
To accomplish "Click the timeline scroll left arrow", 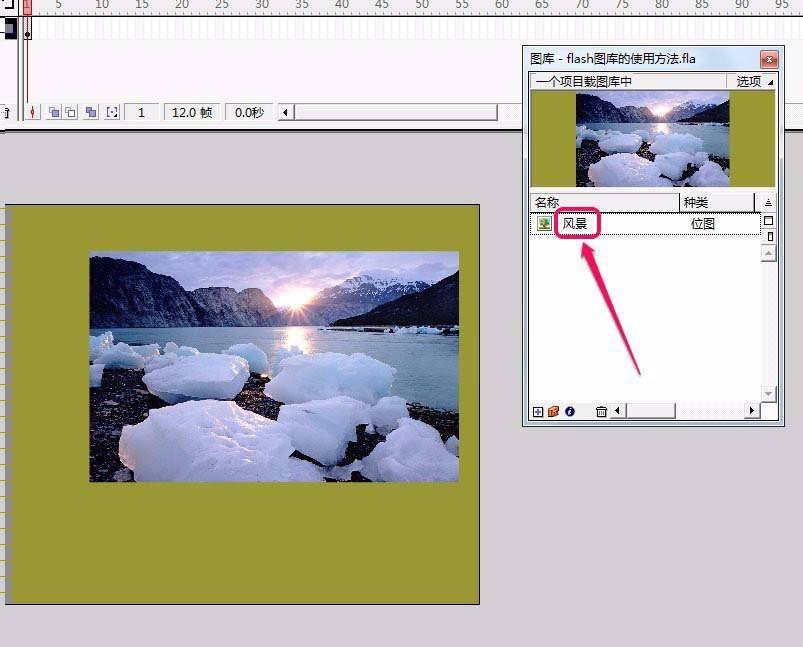I will [286, 112].
